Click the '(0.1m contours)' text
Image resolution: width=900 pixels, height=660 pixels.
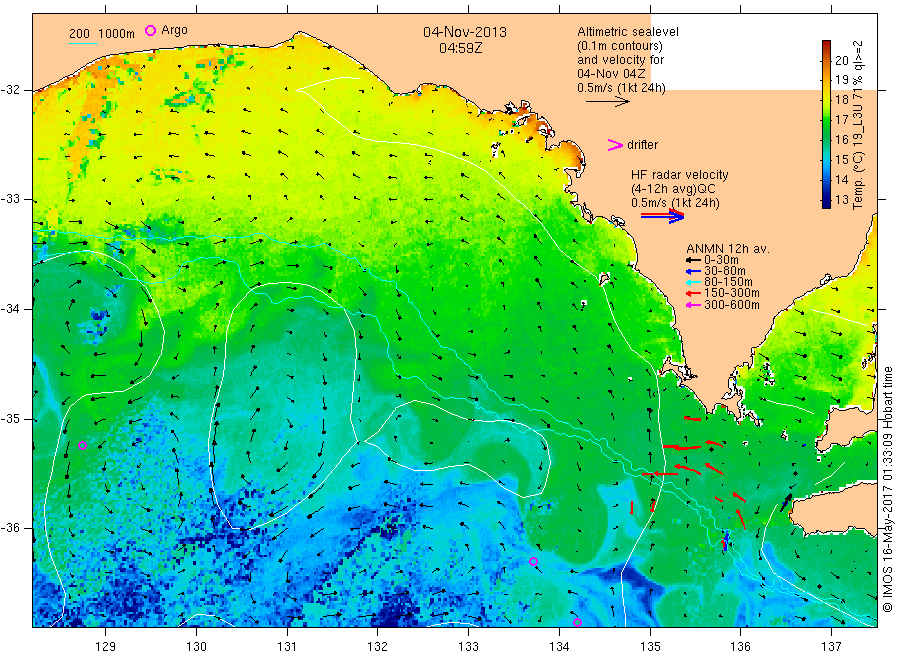[x=620, y=46]
